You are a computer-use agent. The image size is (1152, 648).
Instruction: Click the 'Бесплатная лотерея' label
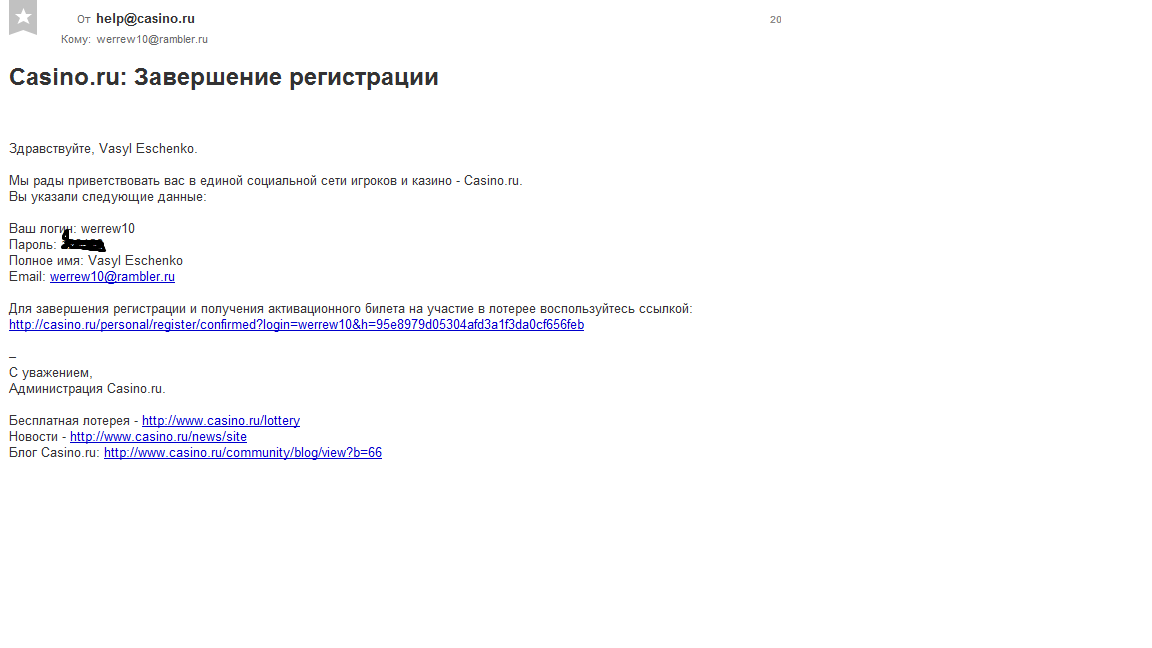pyautogui.click(x=69, y=421)
